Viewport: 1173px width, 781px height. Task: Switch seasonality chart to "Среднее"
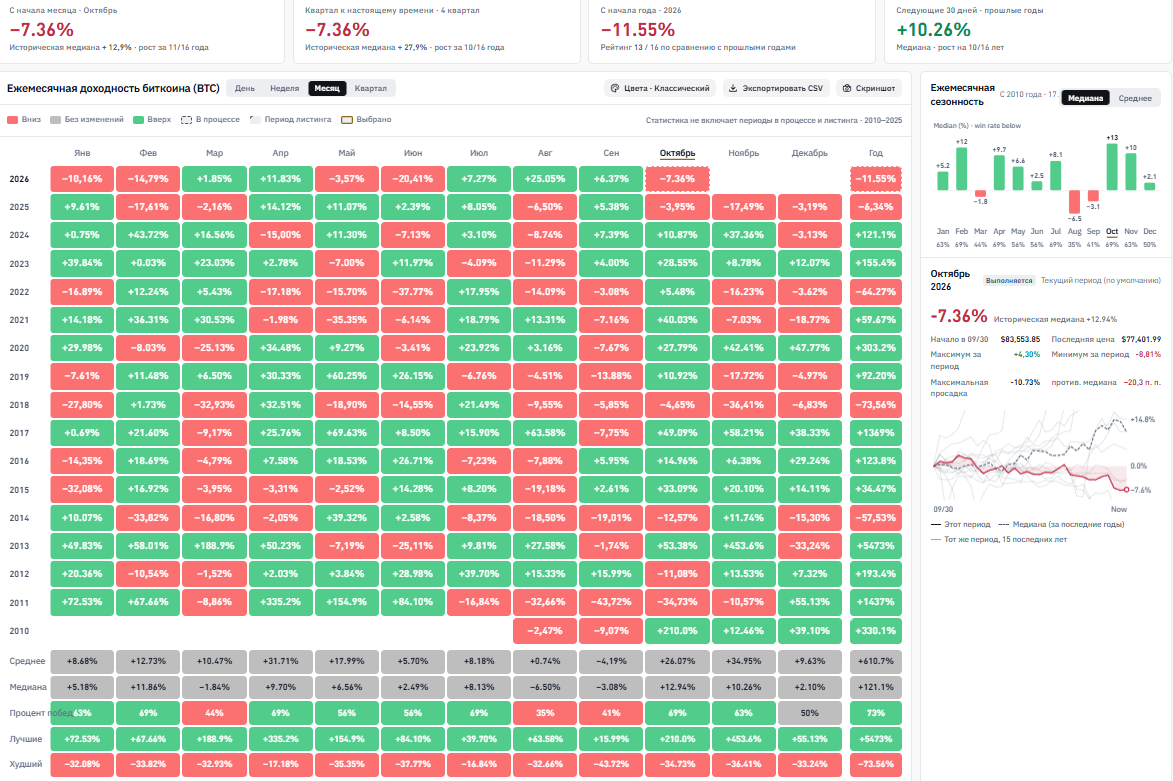click(x=1135, y=98)
